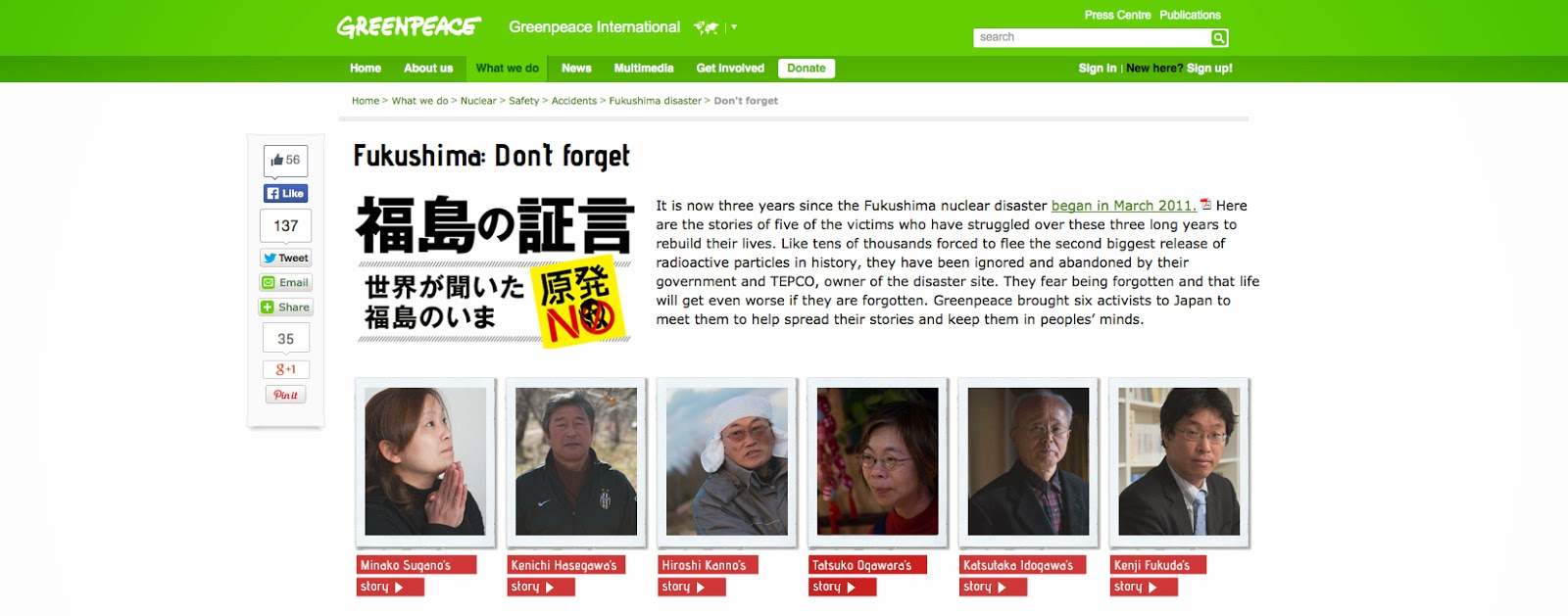Click the Facebook Like button
This screenshot has height=616, width=1568.
[x=286, y=194]
